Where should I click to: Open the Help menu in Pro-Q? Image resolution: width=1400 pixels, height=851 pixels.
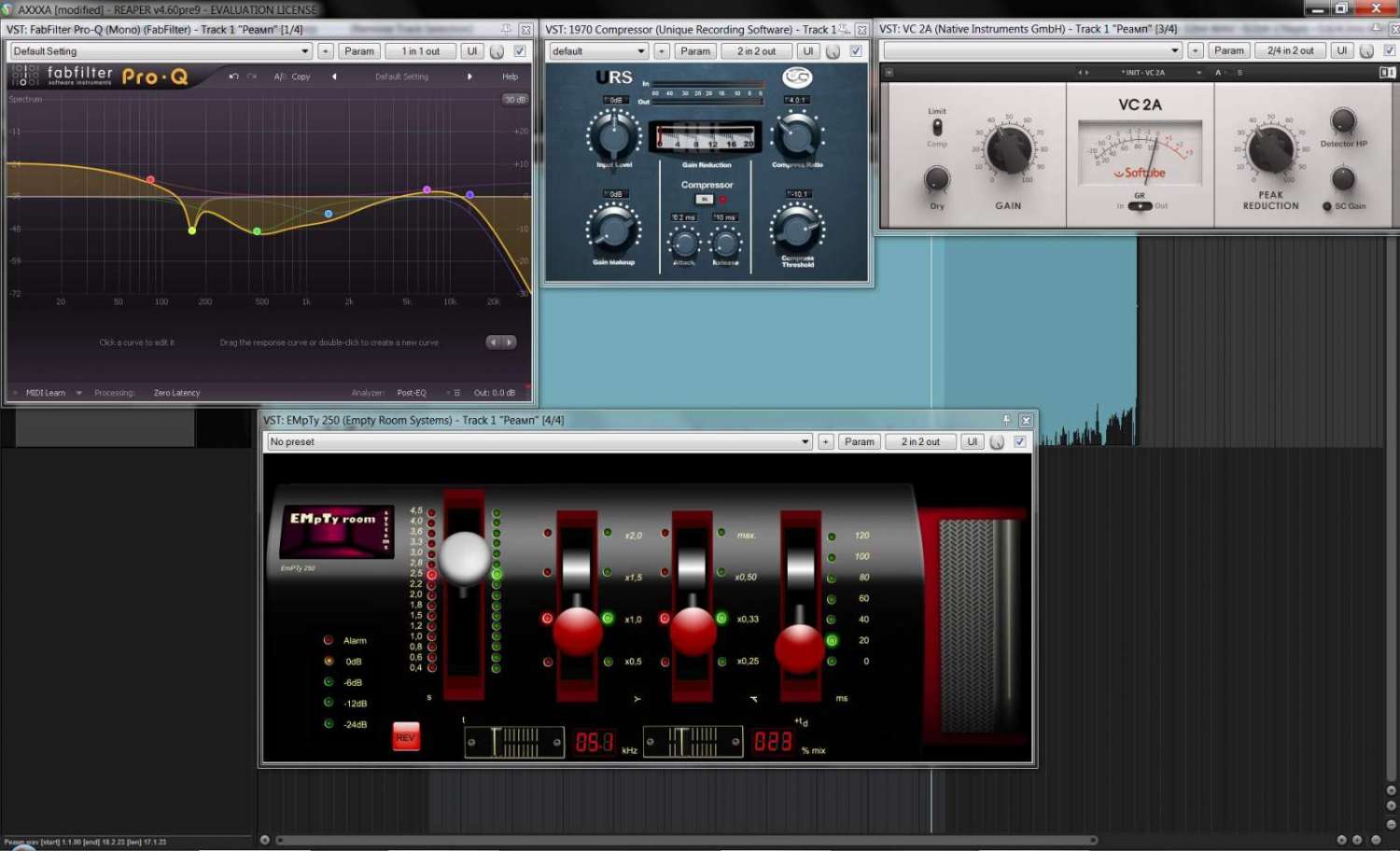510,77
